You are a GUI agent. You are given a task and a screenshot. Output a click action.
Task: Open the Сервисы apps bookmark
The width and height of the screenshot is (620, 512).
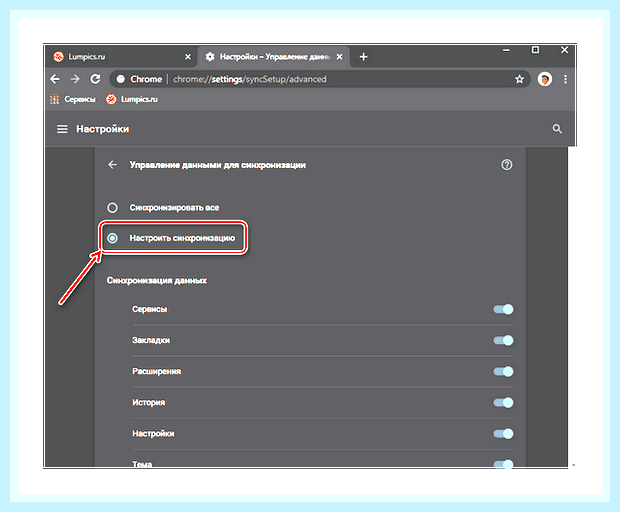pos(73,99)
